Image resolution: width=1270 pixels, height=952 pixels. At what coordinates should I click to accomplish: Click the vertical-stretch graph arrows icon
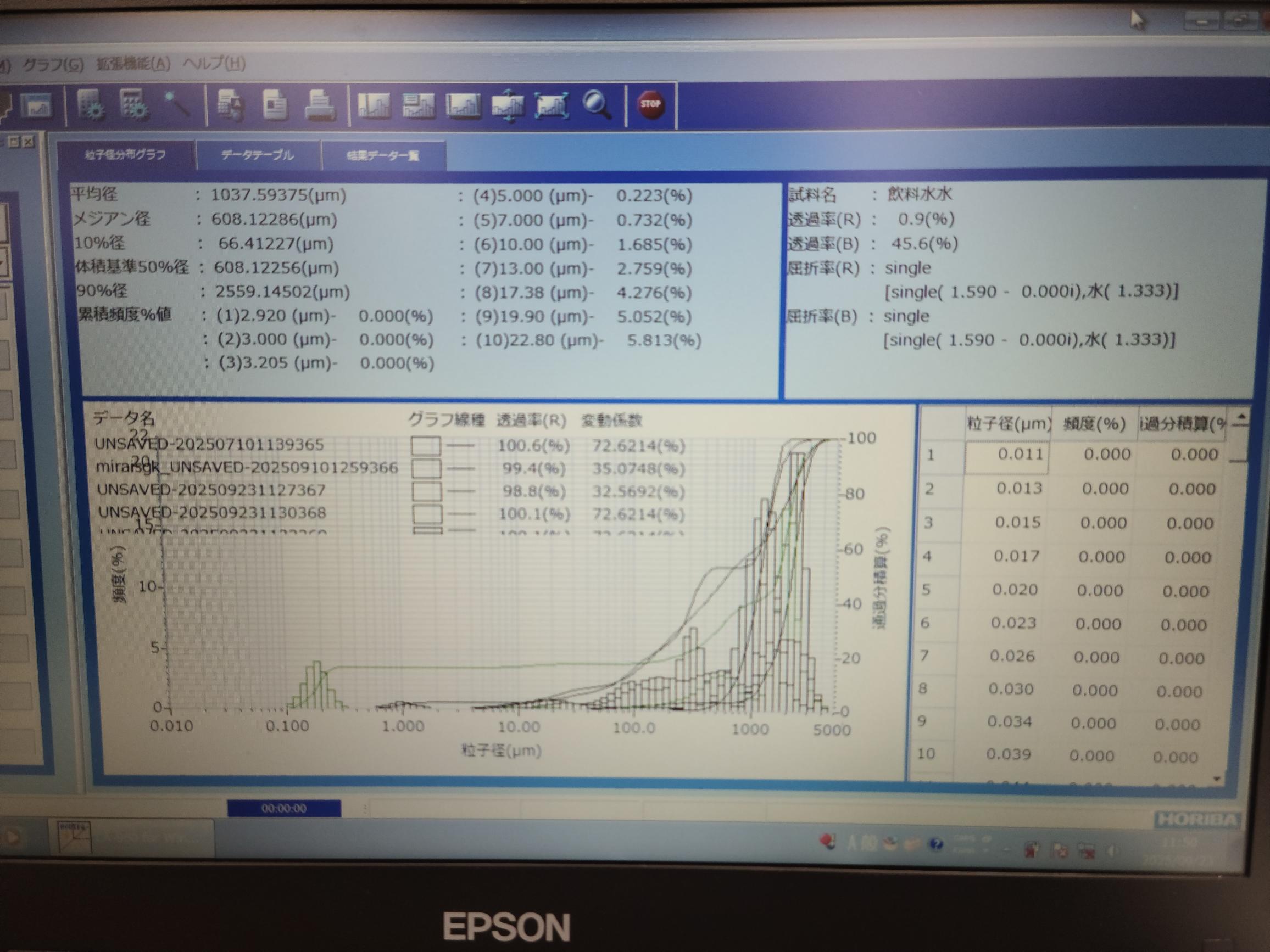[508, 107]
